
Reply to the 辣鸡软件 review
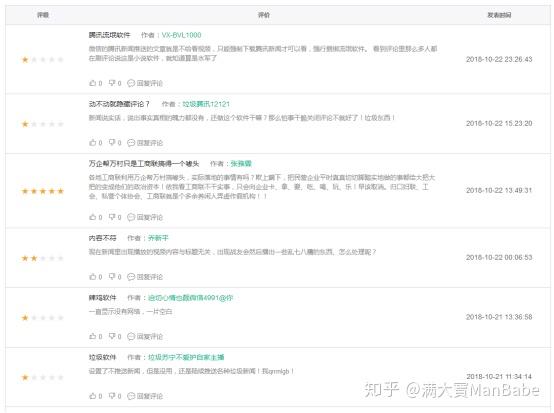(x=145, y=336)
